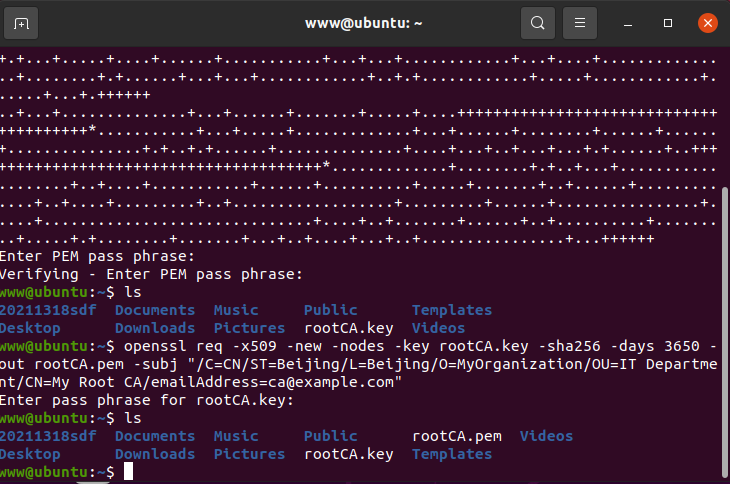
Task: Click 'Downloads' in the last ls output
Action: [155, 454]
